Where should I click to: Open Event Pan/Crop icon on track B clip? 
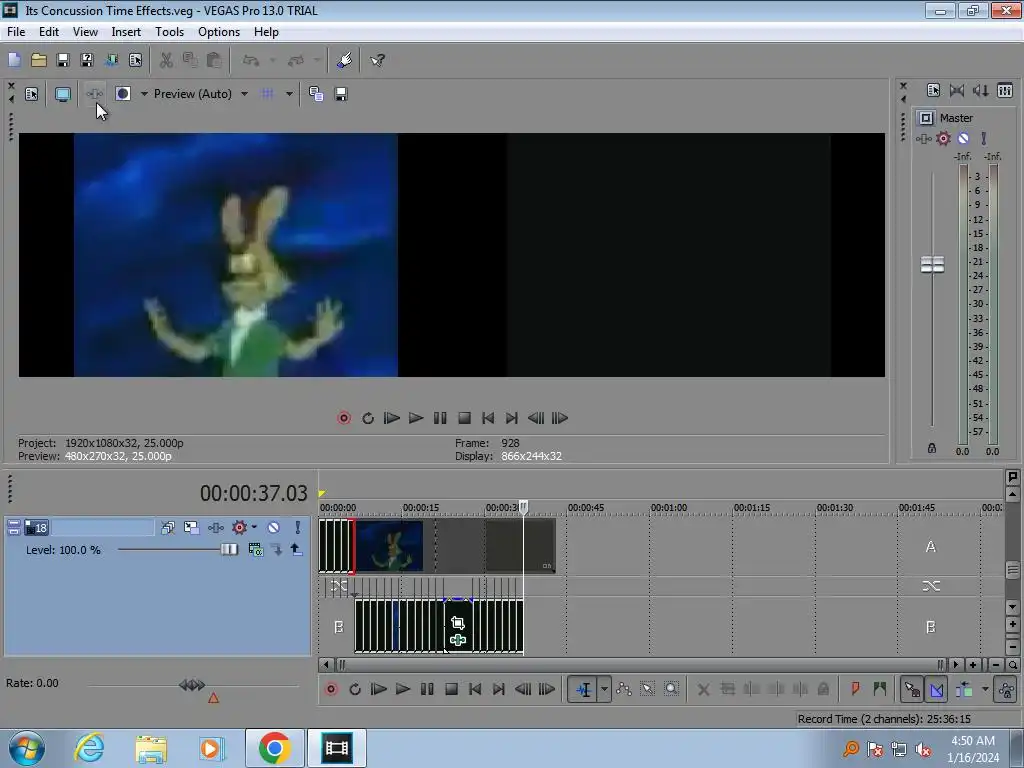coord(458,623)
